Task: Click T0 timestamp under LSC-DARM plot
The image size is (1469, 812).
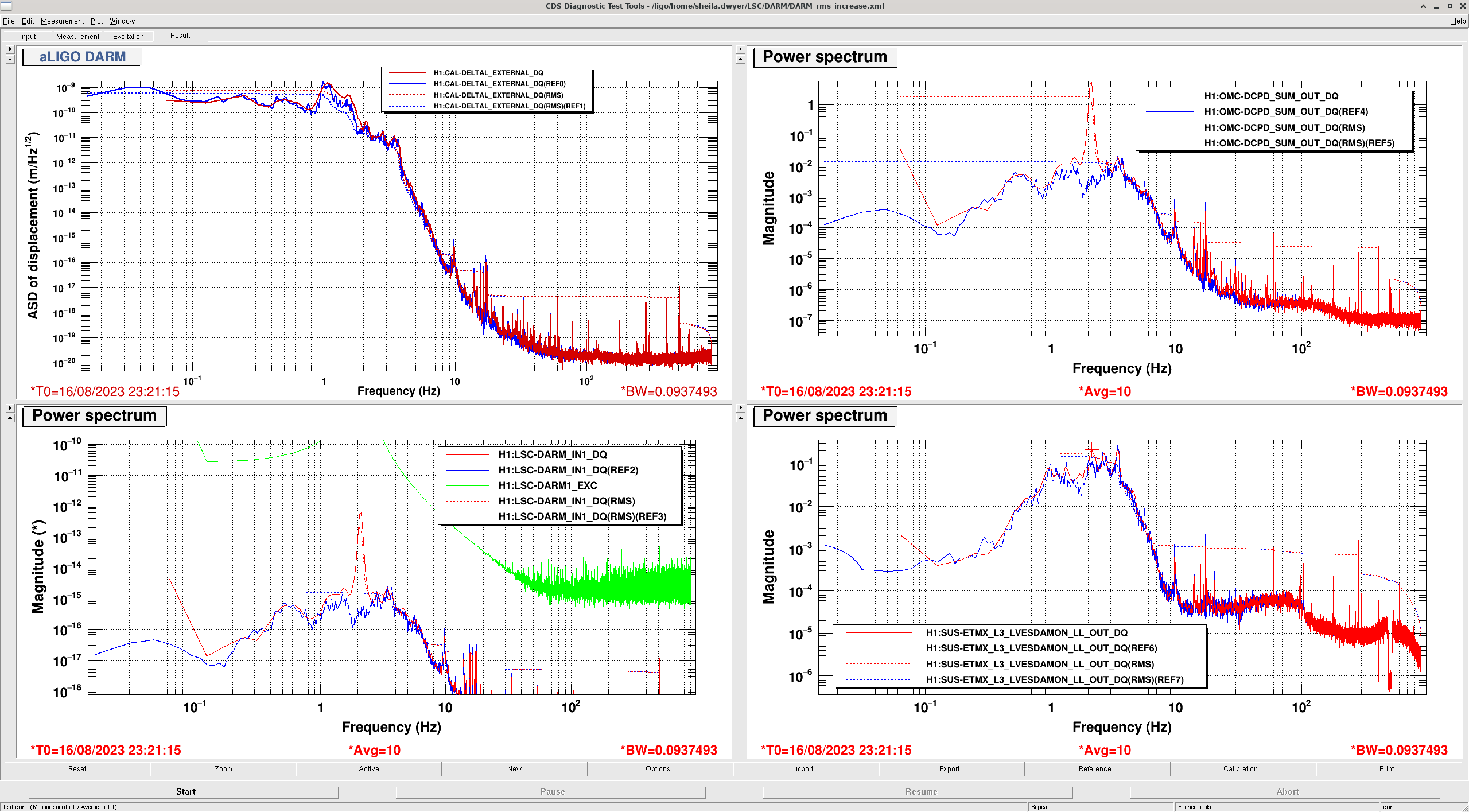Action: tap(106, 751)
